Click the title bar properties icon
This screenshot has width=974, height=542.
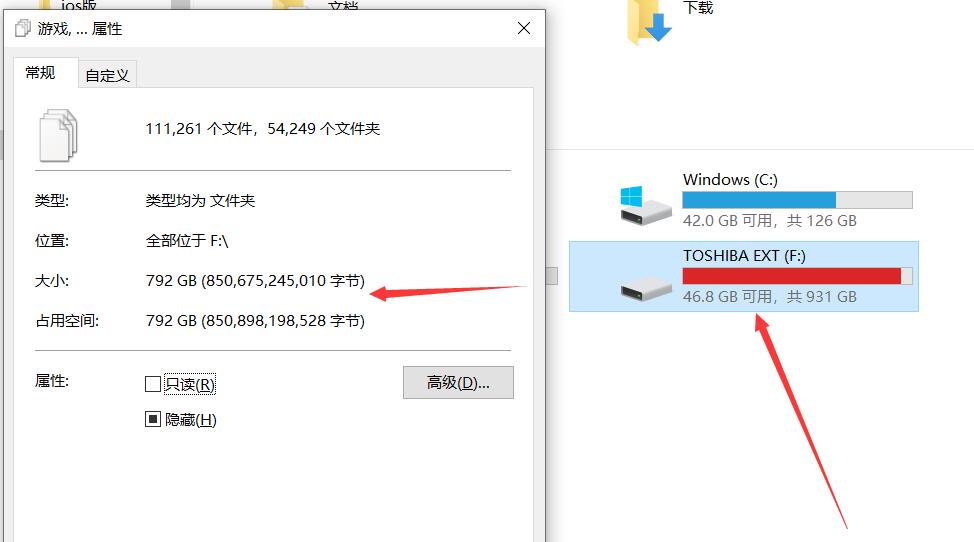pyautogui.click(x=23, y=29)
